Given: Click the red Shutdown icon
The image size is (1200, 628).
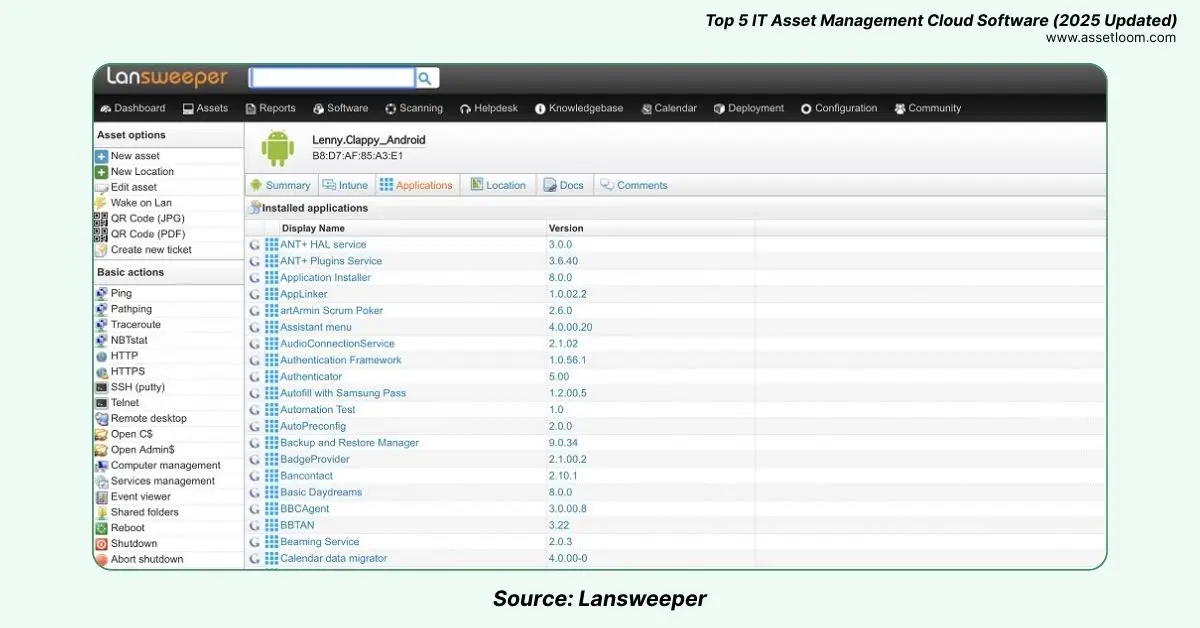Looking at the screenshot, I should click(x=101, y=543).
